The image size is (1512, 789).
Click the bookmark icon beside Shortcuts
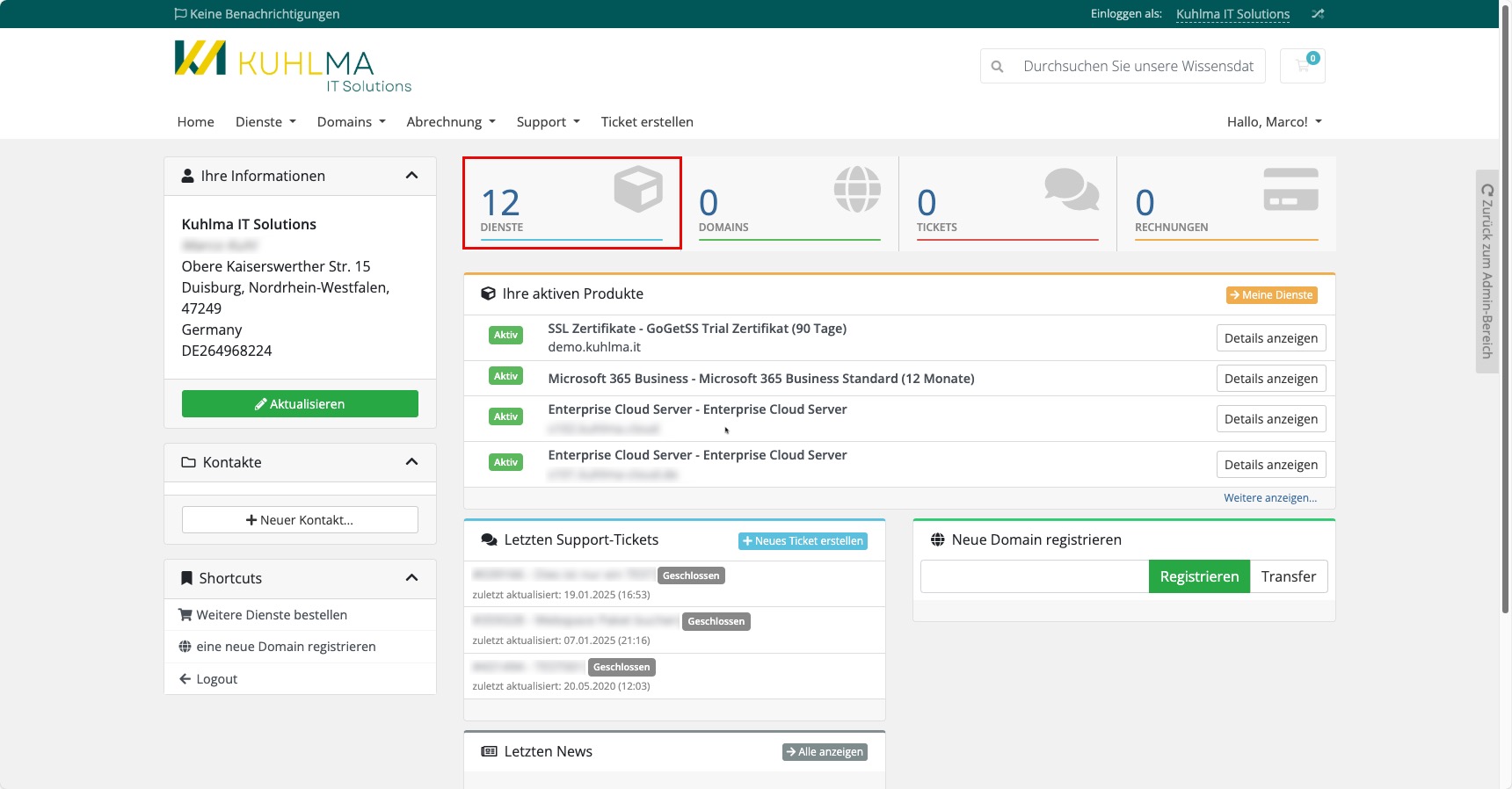[186, 578]
